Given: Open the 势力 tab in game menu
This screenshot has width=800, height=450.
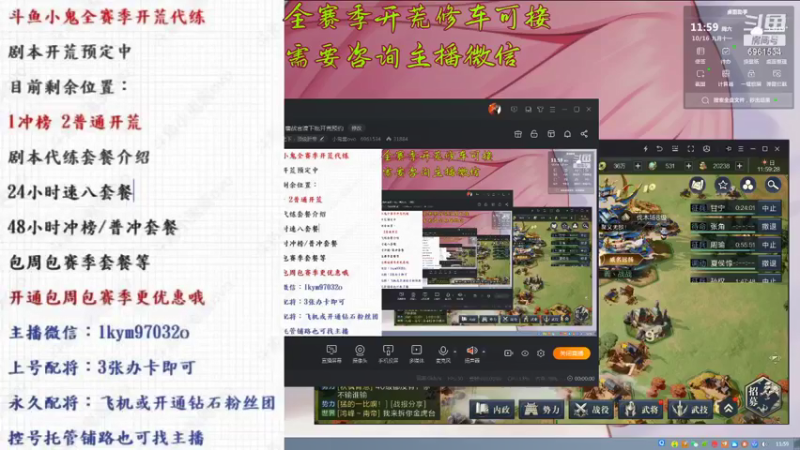Looking at the screenshot, I should [542, 409].
